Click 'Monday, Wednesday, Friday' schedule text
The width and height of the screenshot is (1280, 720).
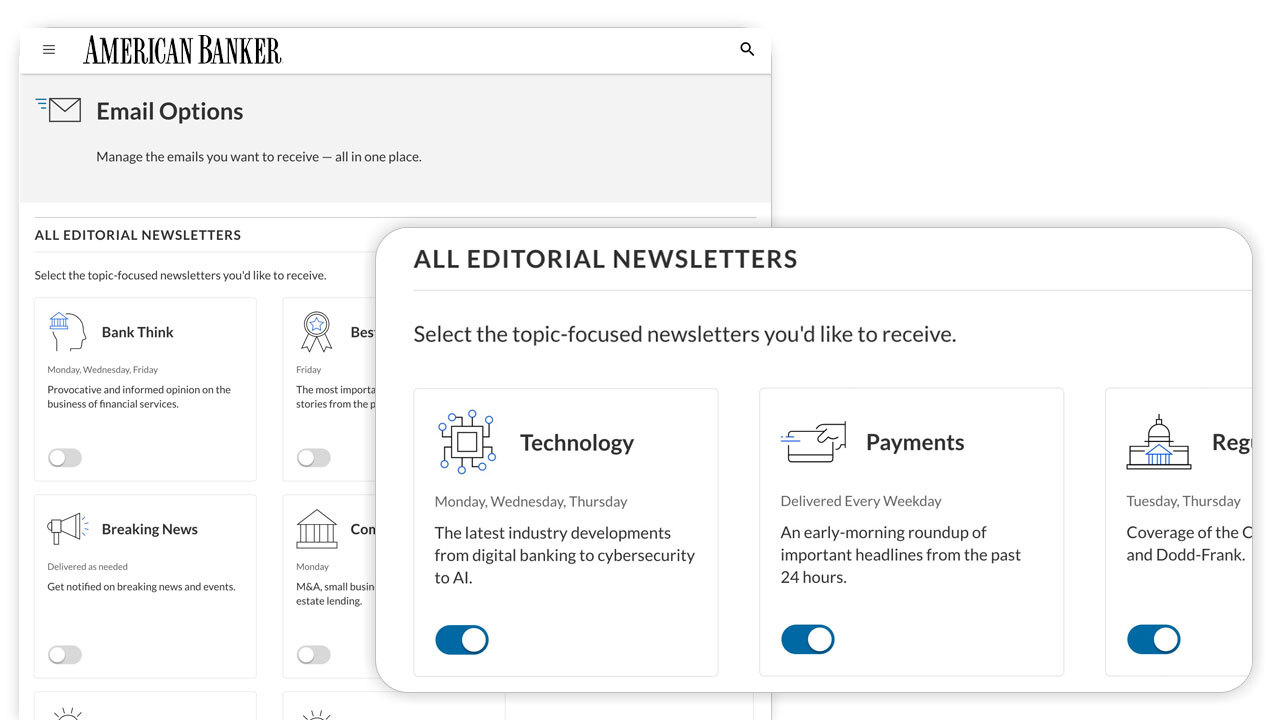click(x=103, y=369)
